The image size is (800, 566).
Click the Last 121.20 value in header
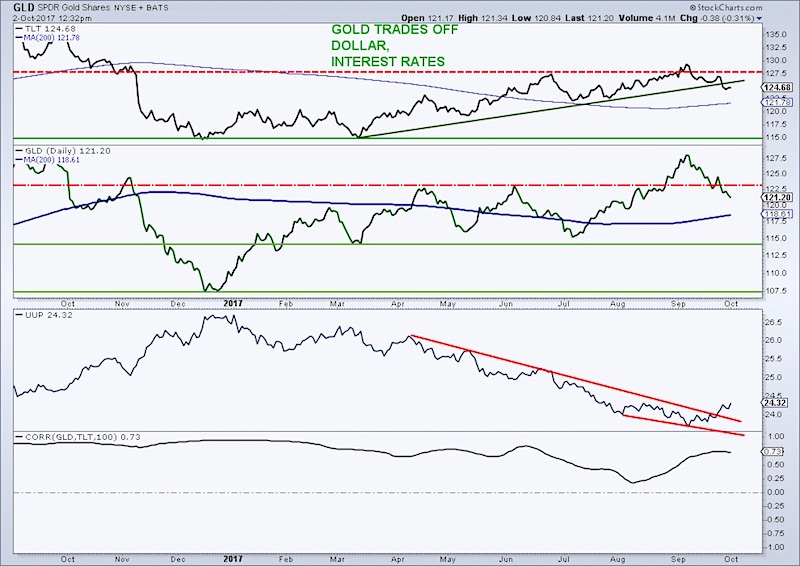(x=588, y=18)
